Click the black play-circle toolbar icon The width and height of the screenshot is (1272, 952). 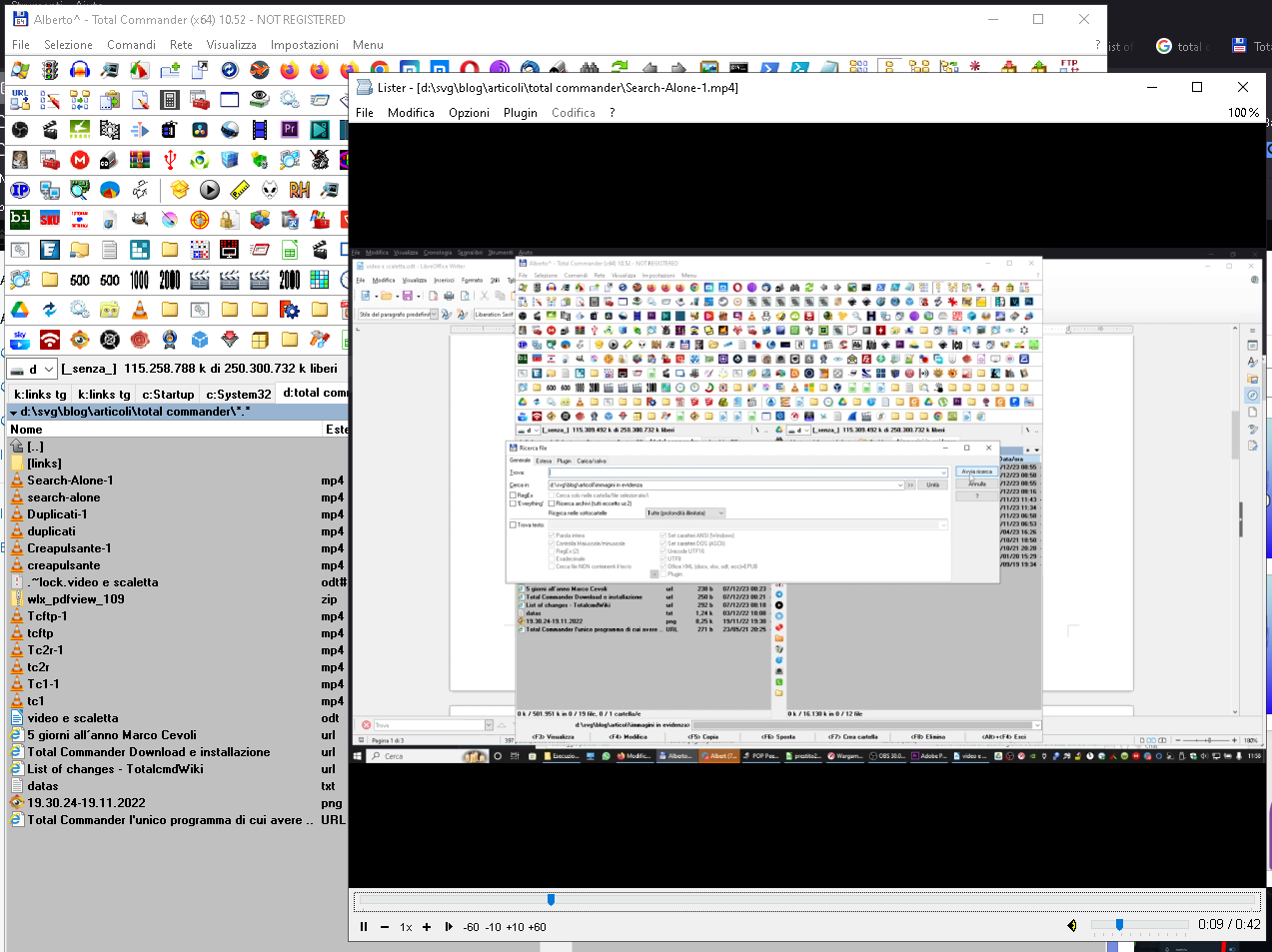[210, 190]
